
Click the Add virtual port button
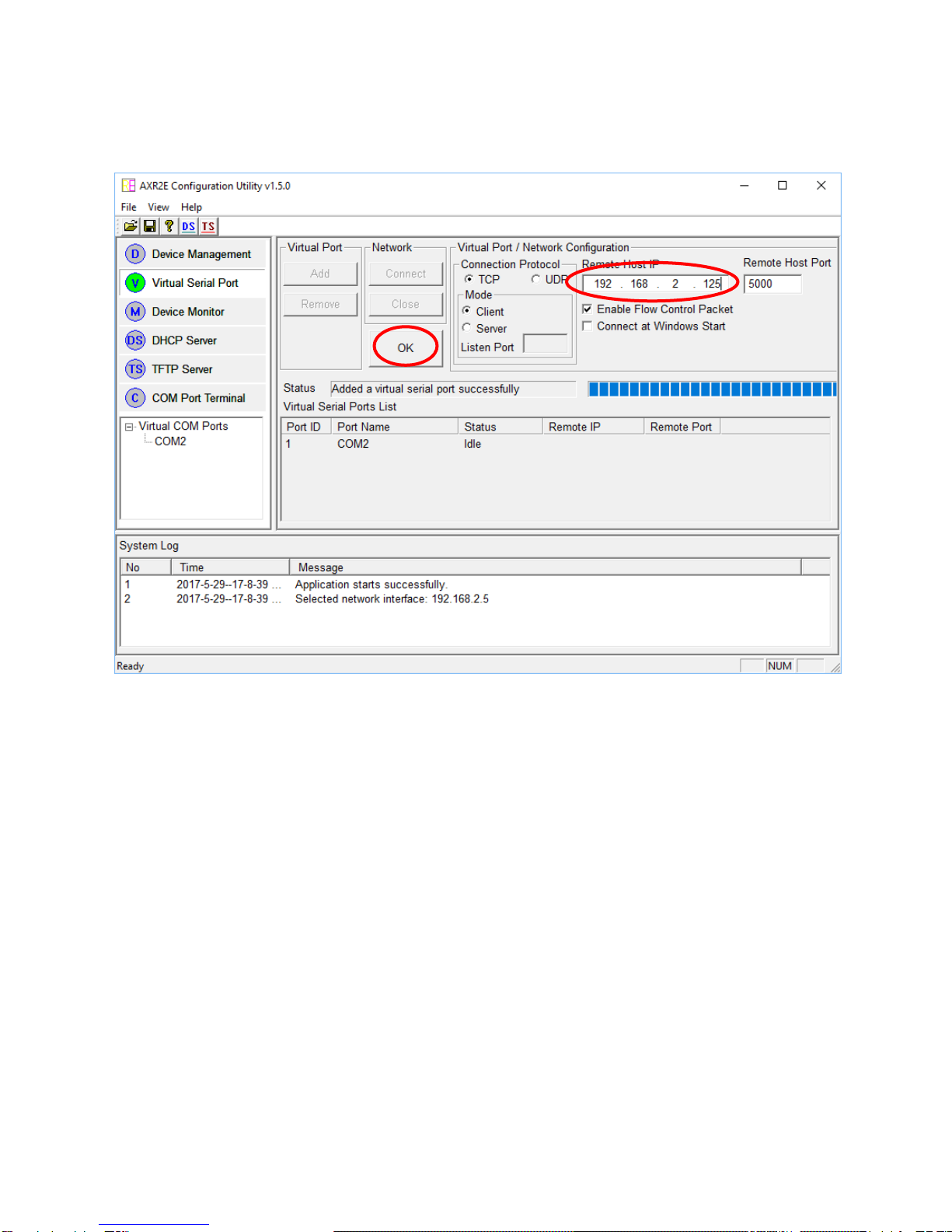coord(320,274)
